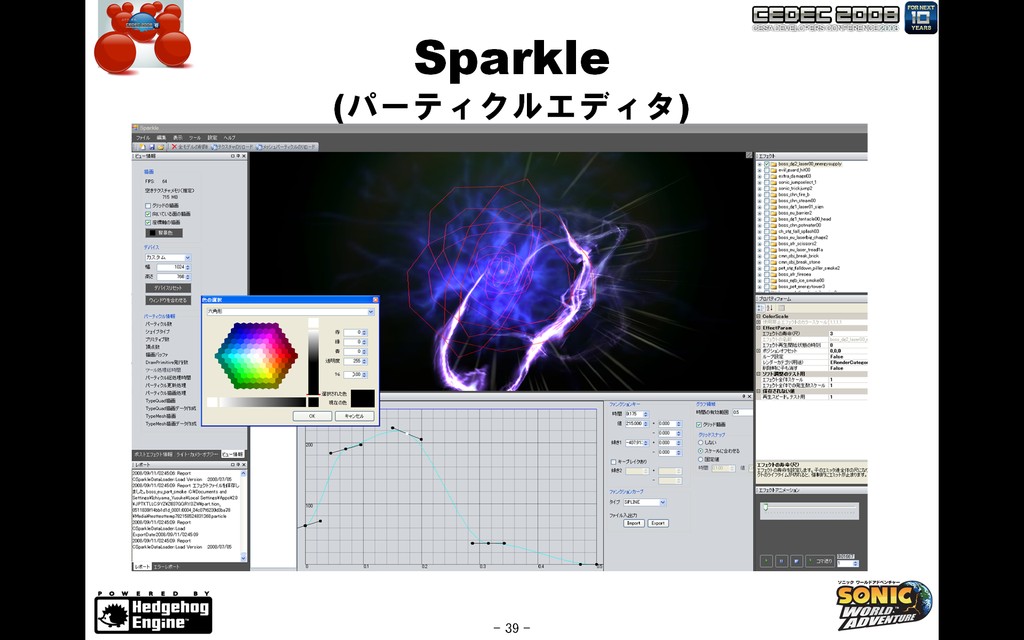Click the Open folder toolbar icon

(x=161, y=147)
